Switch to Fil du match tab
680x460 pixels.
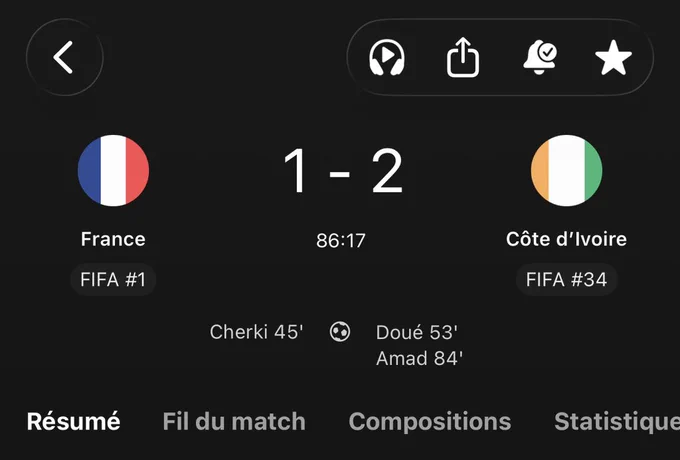point(234,421)
